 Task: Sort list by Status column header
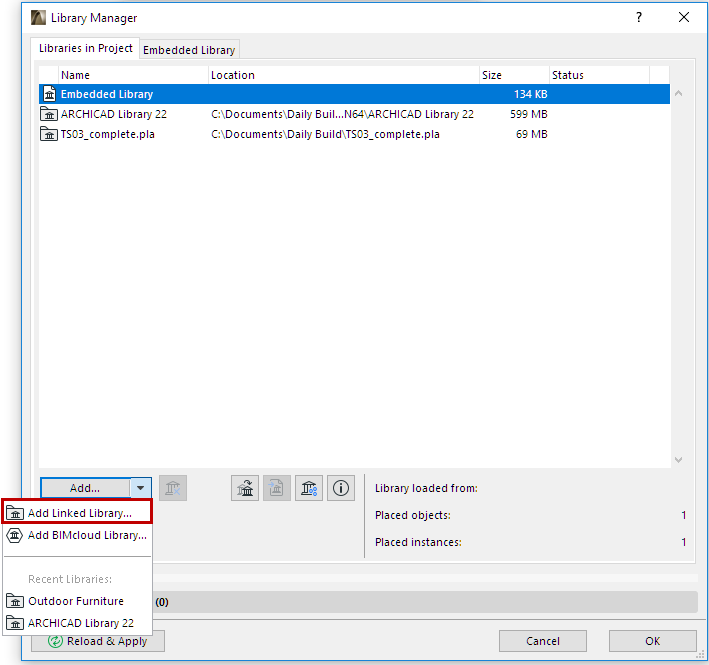600,75
